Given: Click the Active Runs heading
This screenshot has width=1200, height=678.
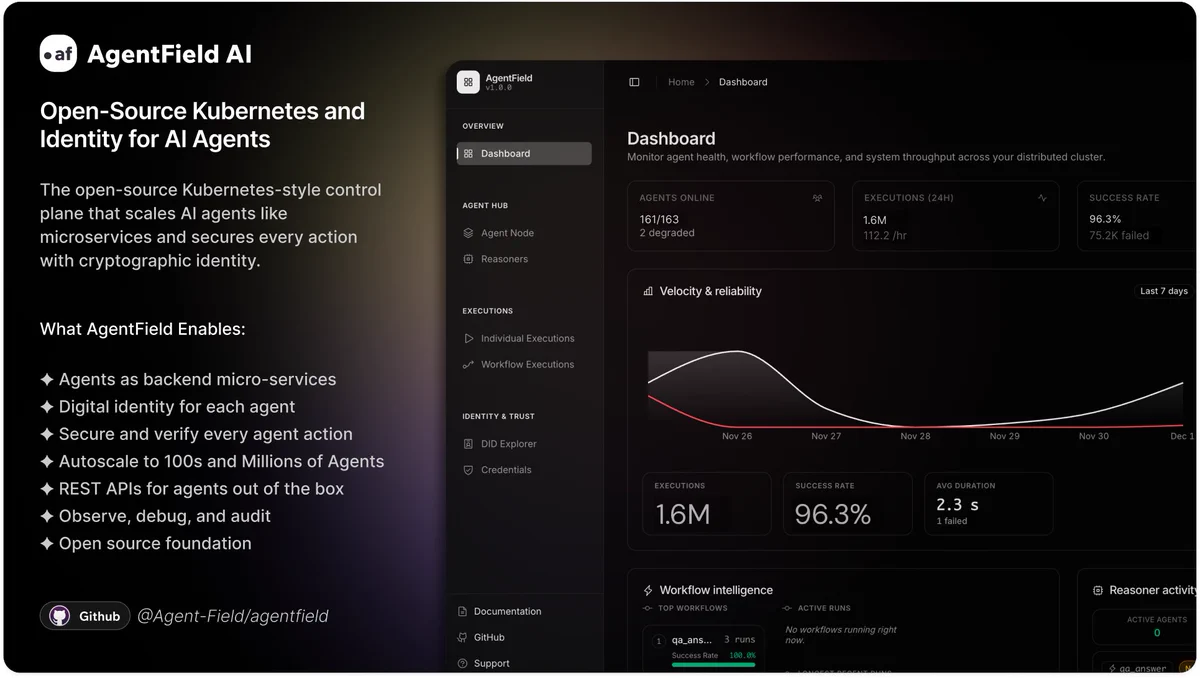Looking at the screenshot, I should pyautogui.click(x=824, y=608).
